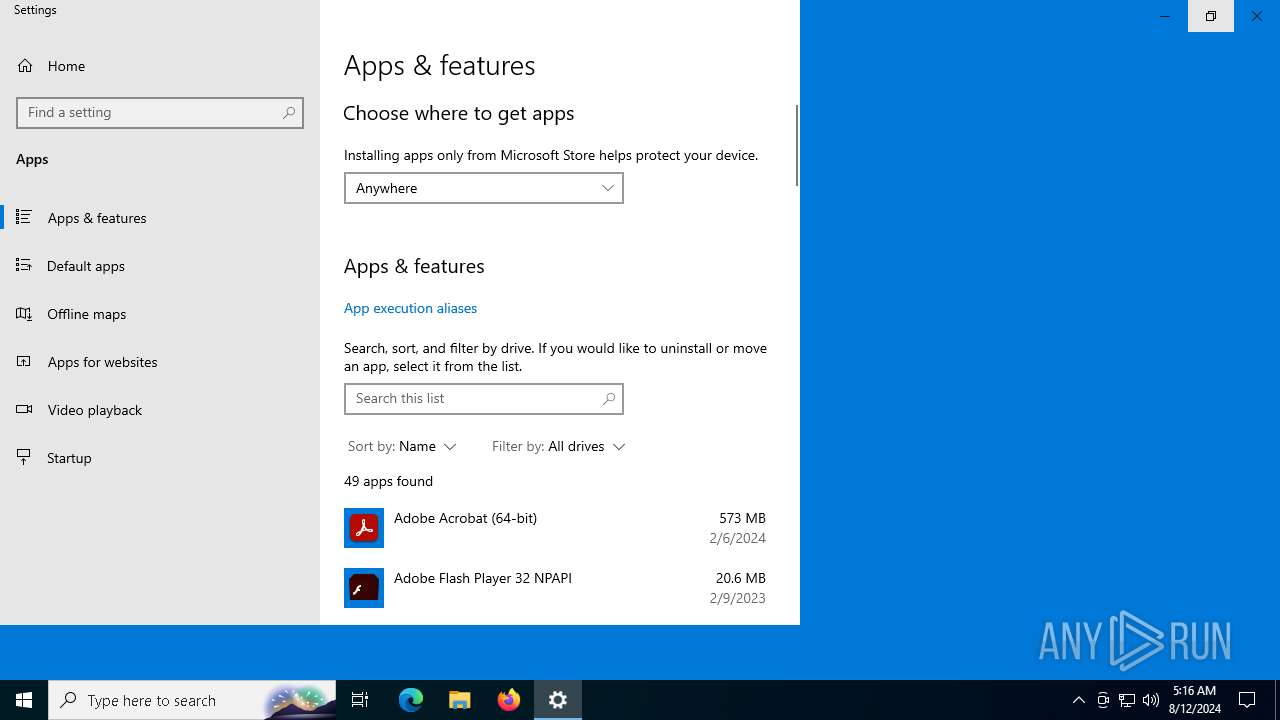
Task: Click Video playback sidebar icon
Action: (24, 409)
